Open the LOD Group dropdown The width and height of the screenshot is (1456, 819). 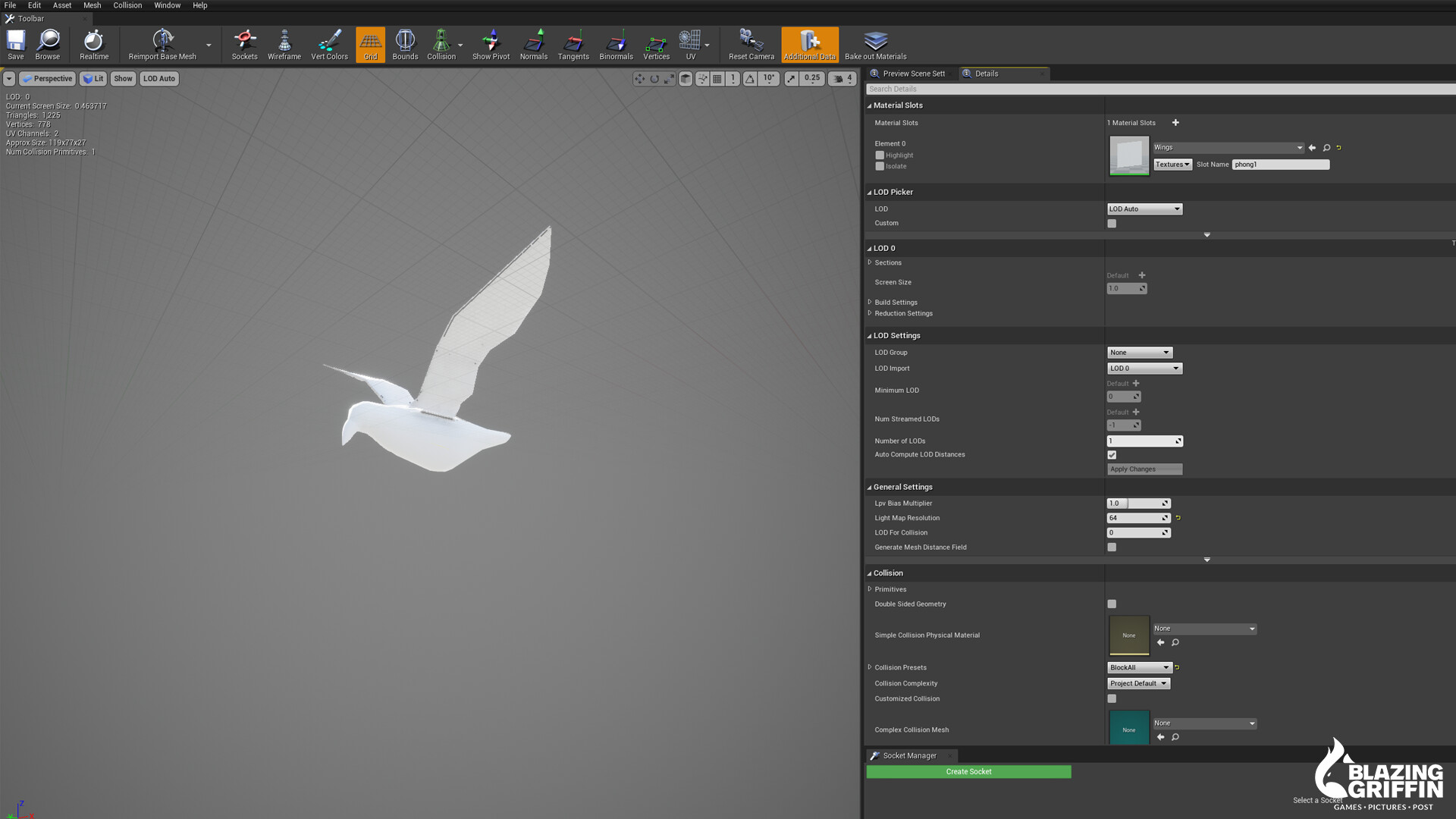point(1139,352)
